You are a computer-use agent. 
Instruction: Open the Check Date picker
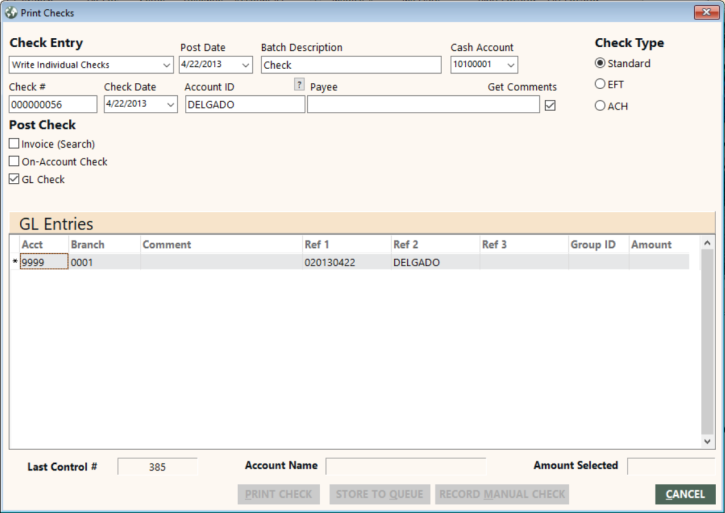170,105
